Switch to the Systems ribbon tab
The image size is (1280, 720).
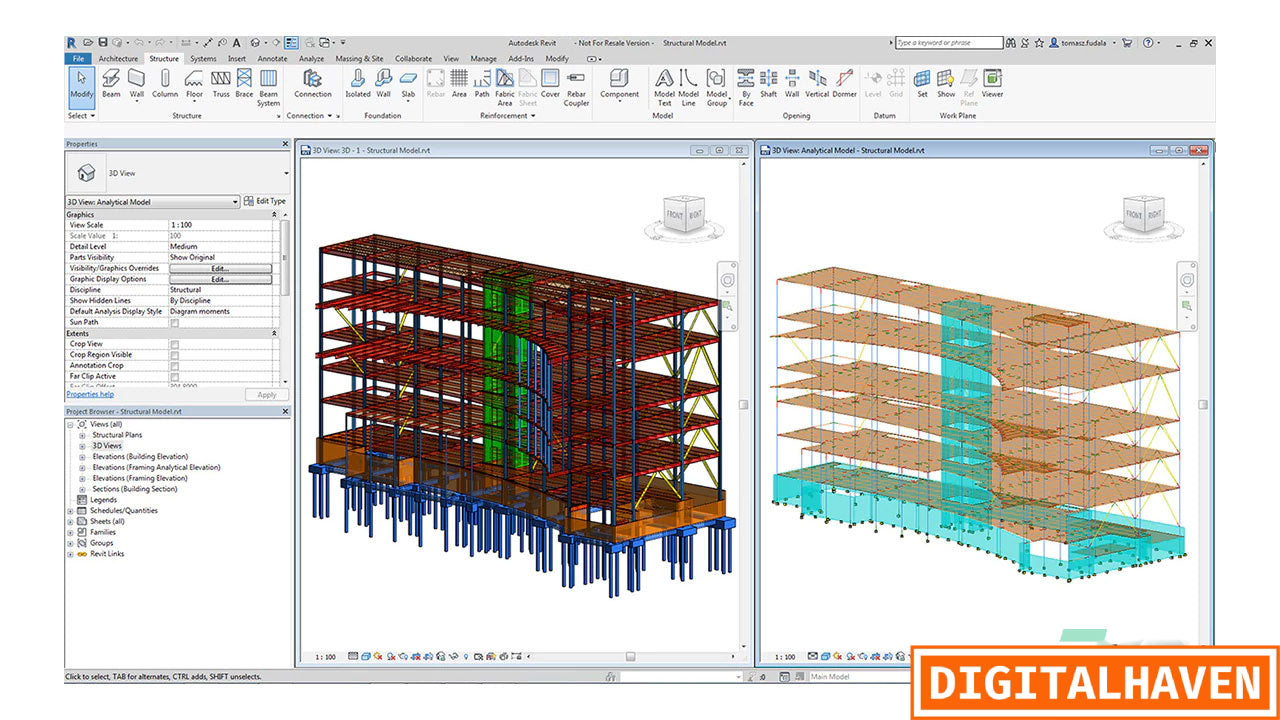click(203, 59)
